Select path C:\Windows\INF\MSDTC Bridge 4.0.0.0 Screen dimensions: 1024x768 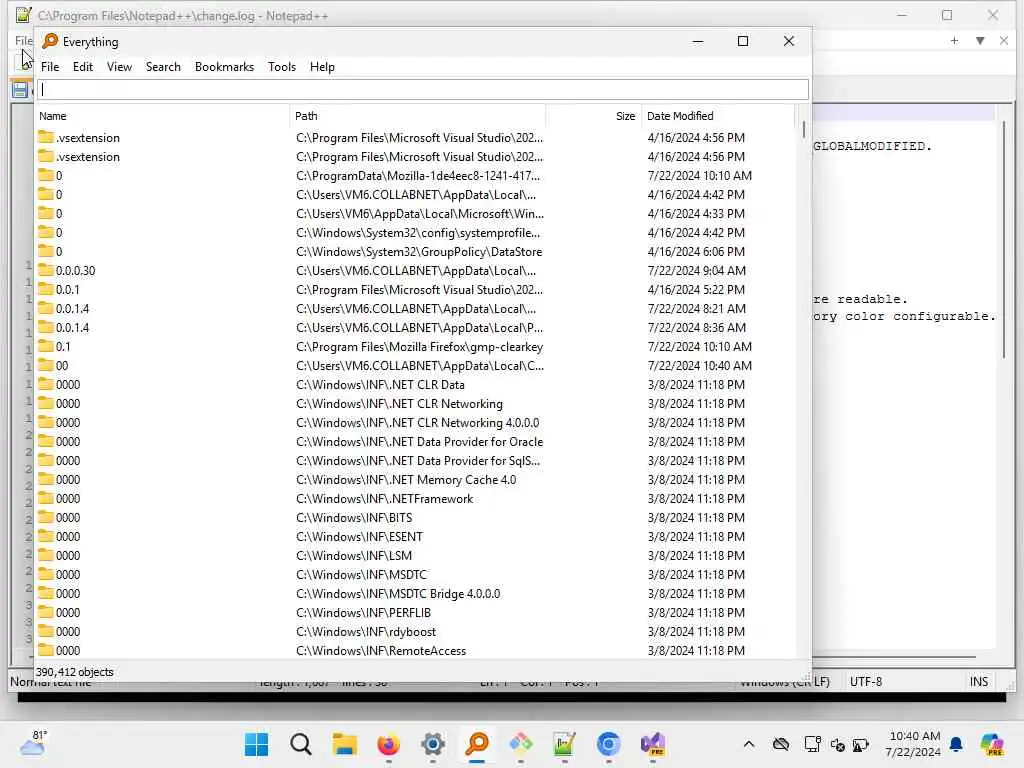coord(398,594)
